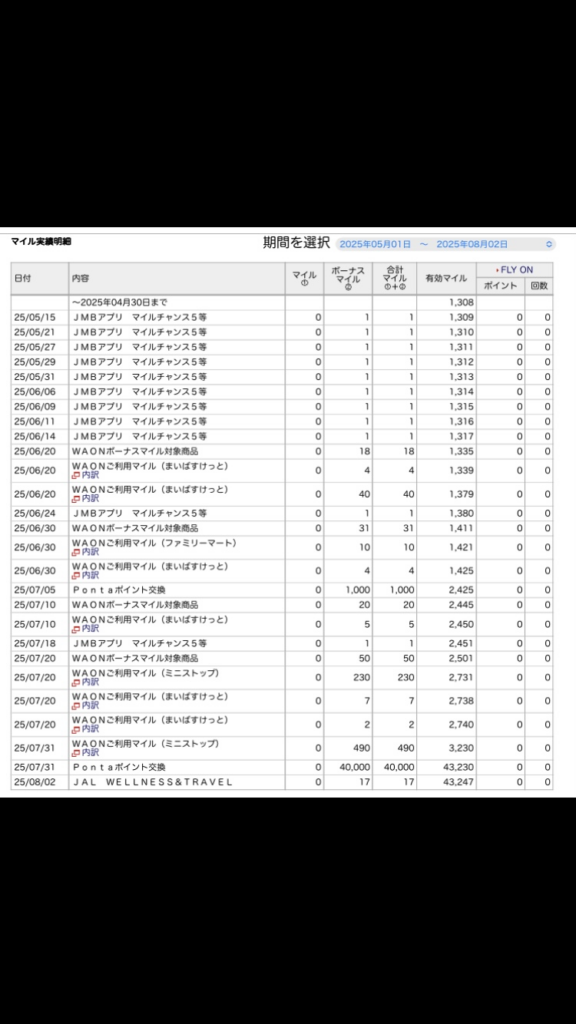Select the 有効マイル column header
Image resolution: width=576 pixels, height=1024 pixels.
(447, 278)
